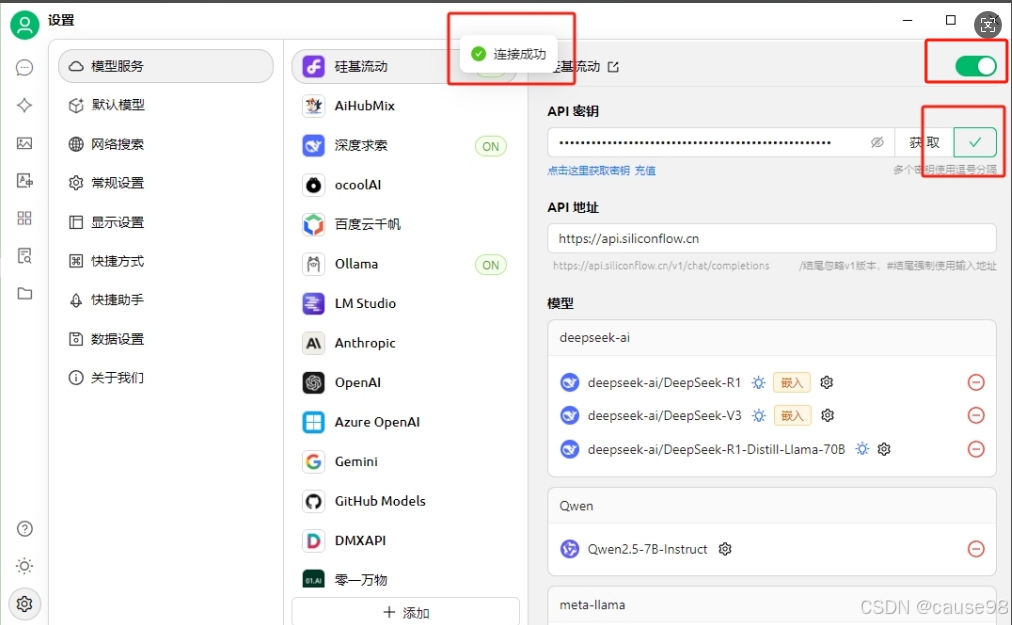Open the settings gear in sidebar
The width and height of the screenshot is (1012, 625).
(x=25, y=604)
